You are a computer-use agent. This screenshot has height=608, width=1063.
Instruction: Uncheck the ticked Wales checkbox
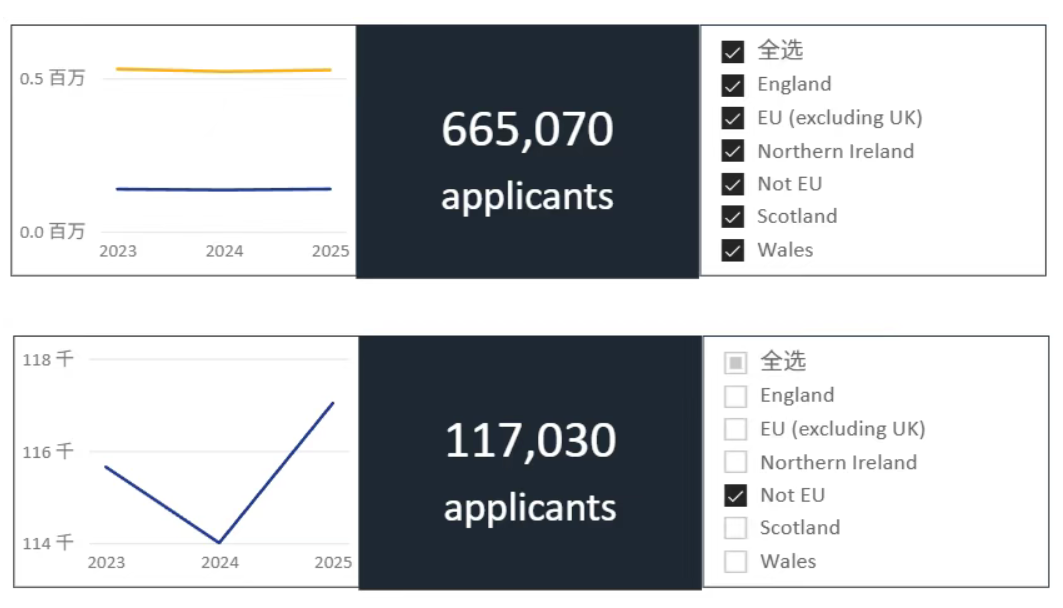[733, 250]
